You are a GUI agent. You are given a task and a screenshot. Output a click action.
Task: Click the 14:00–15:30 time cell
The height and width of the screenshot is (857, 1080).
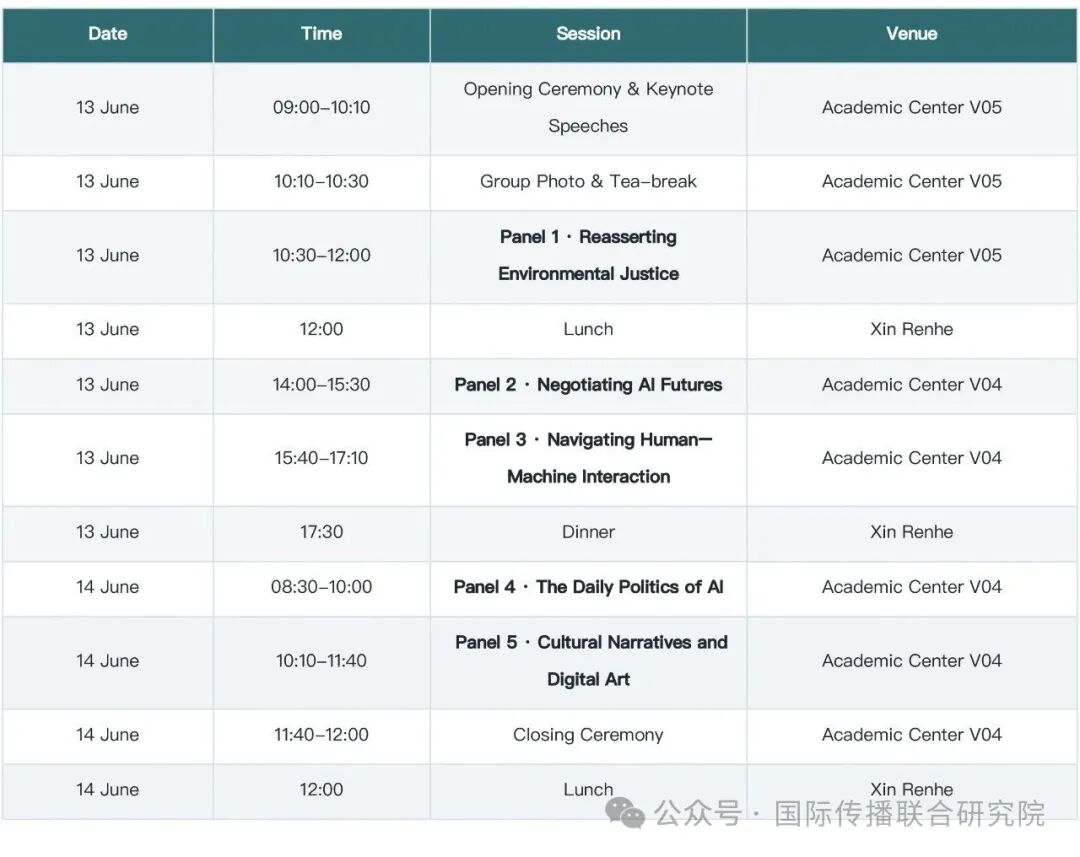(321, 384)
